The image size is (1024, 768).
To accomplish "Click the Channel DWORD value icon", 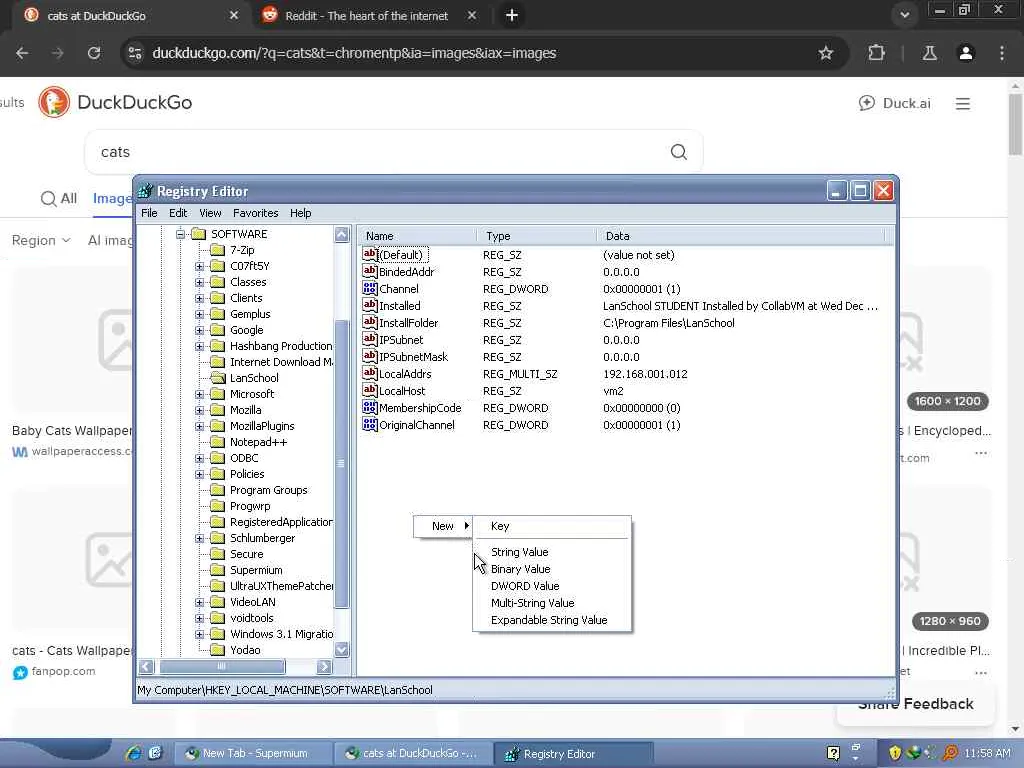I will (370, 289).
